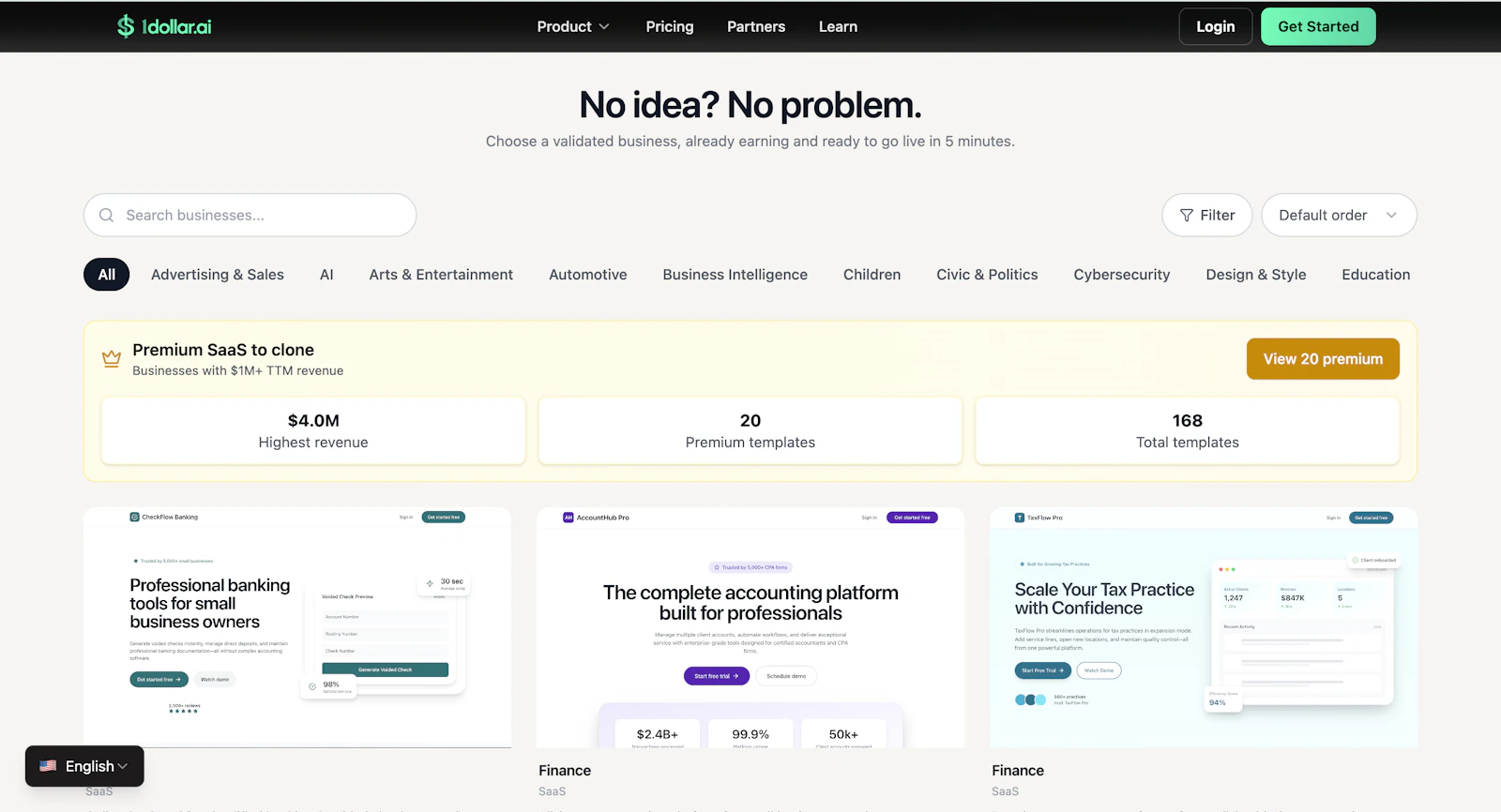Click the Get Started button
Image resolution: width=1501 pixels, height=812 pixels.
coord(1318,26)
